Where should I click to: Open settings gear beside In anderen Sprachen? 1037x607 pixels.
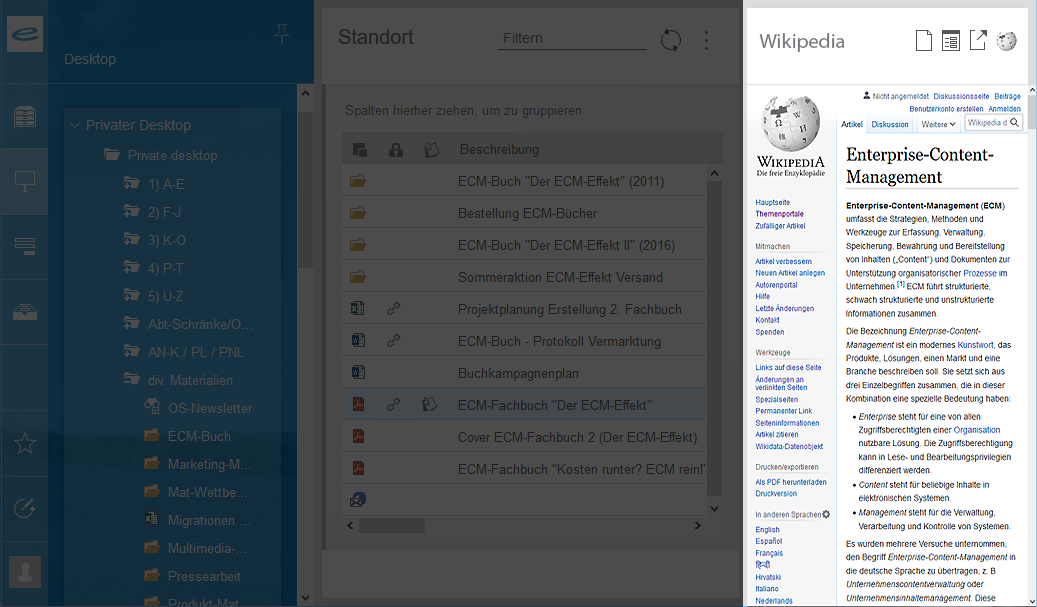826,514
